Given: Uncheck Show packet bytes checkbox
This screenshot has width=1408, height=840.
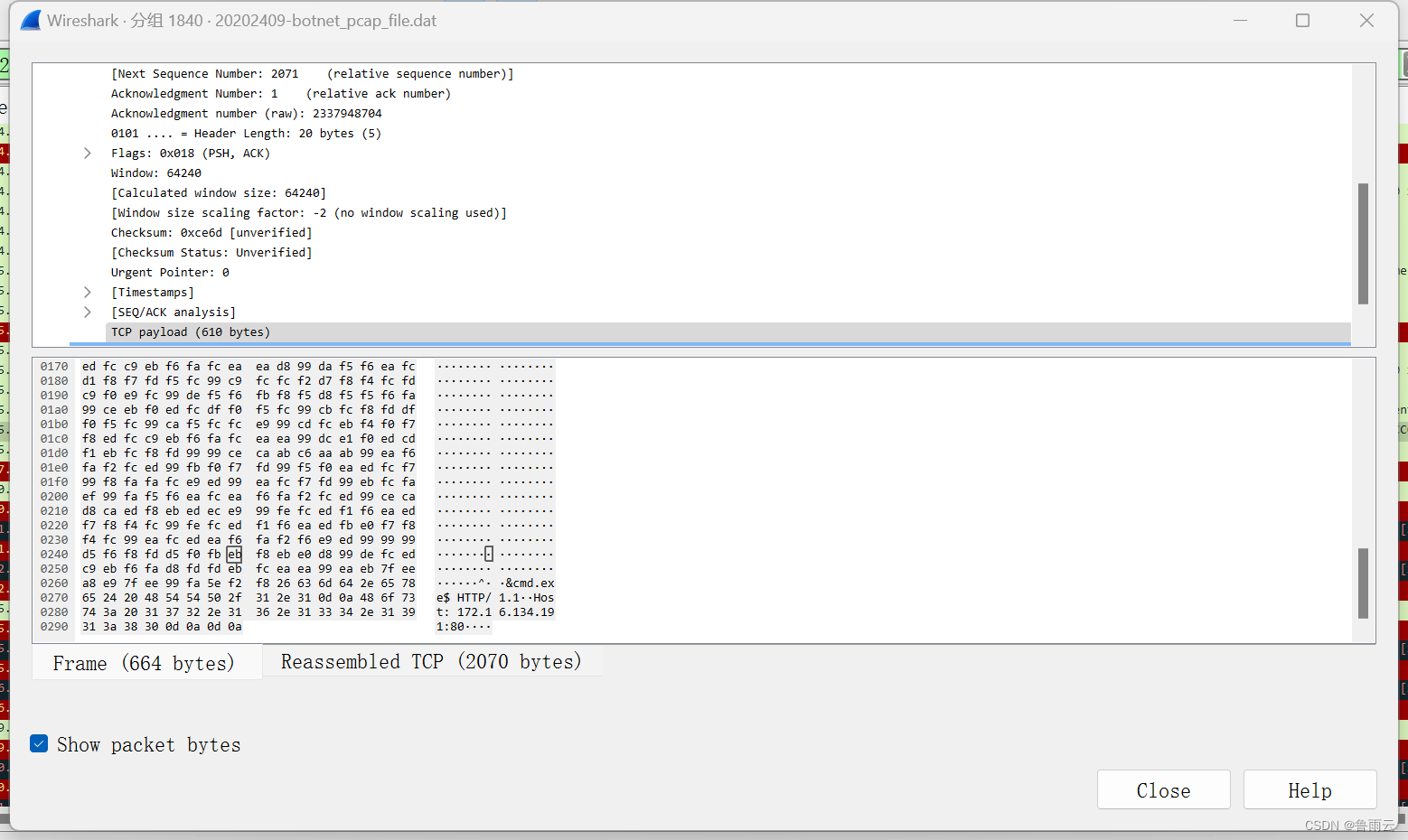Looking at the screenshot, I should click(x=39, y=743).
